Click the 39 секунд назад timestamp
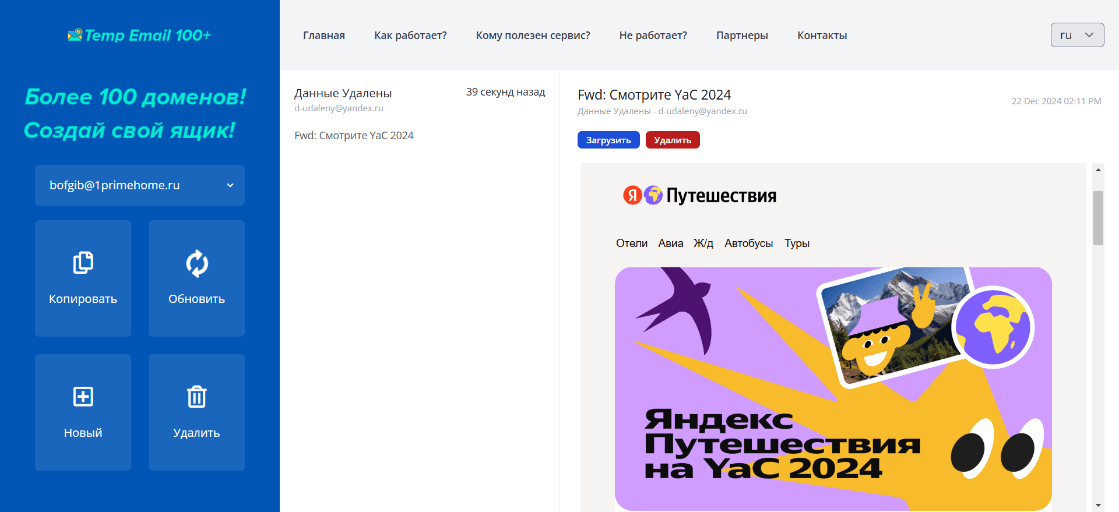Viewport: 1119px width, 512px height. 505,92
